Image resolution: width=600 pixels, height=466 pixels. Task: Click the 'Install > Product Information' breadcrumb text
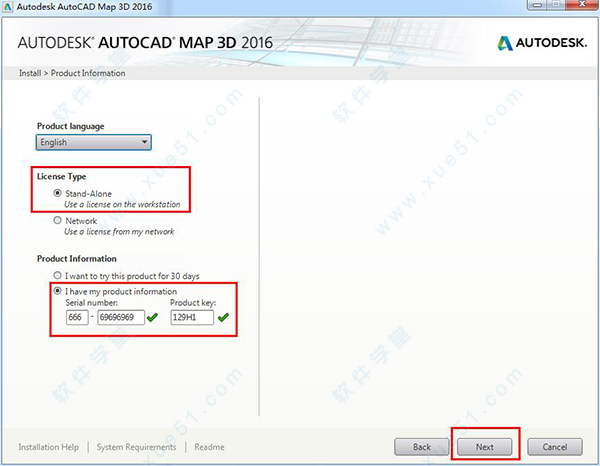pos(72,73)
